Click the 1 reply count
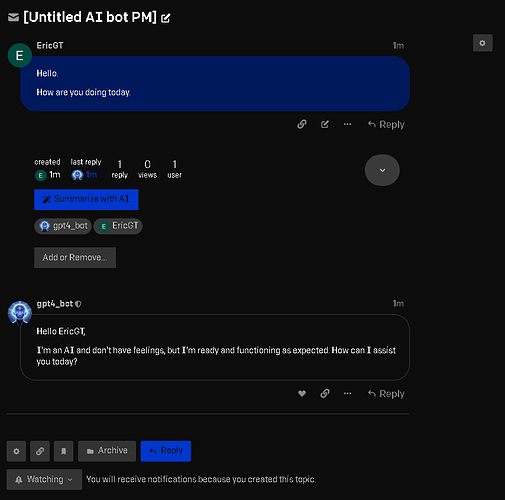The image size is (505, 500). 120,169
